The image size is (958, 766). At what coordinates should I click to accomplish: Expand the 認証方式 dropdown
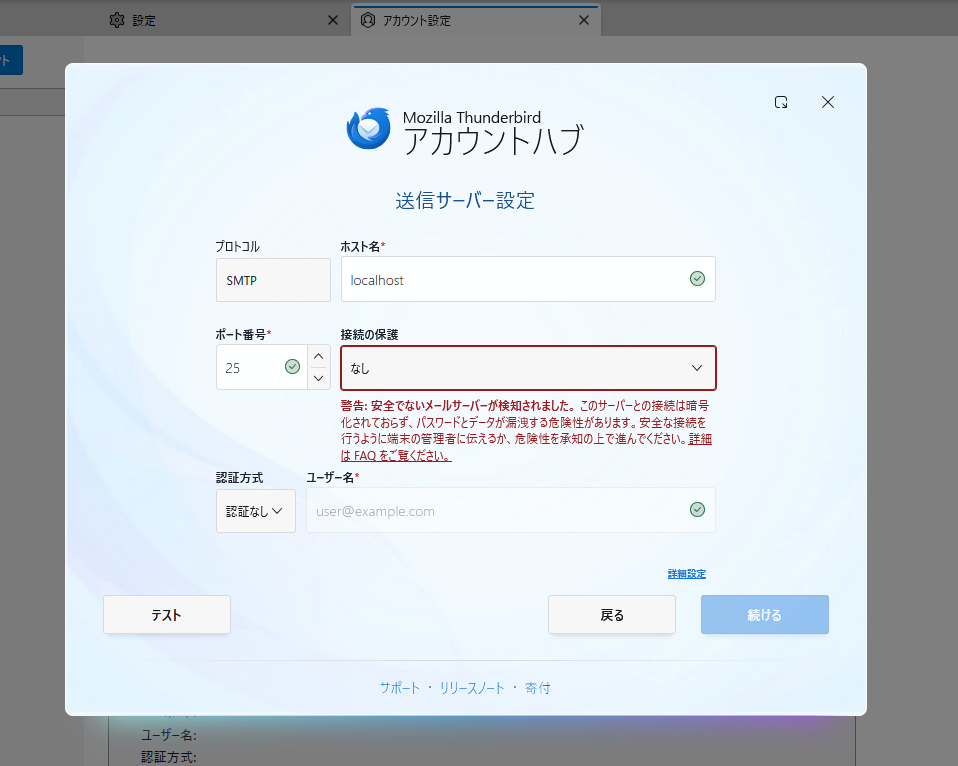coord(255,511)
